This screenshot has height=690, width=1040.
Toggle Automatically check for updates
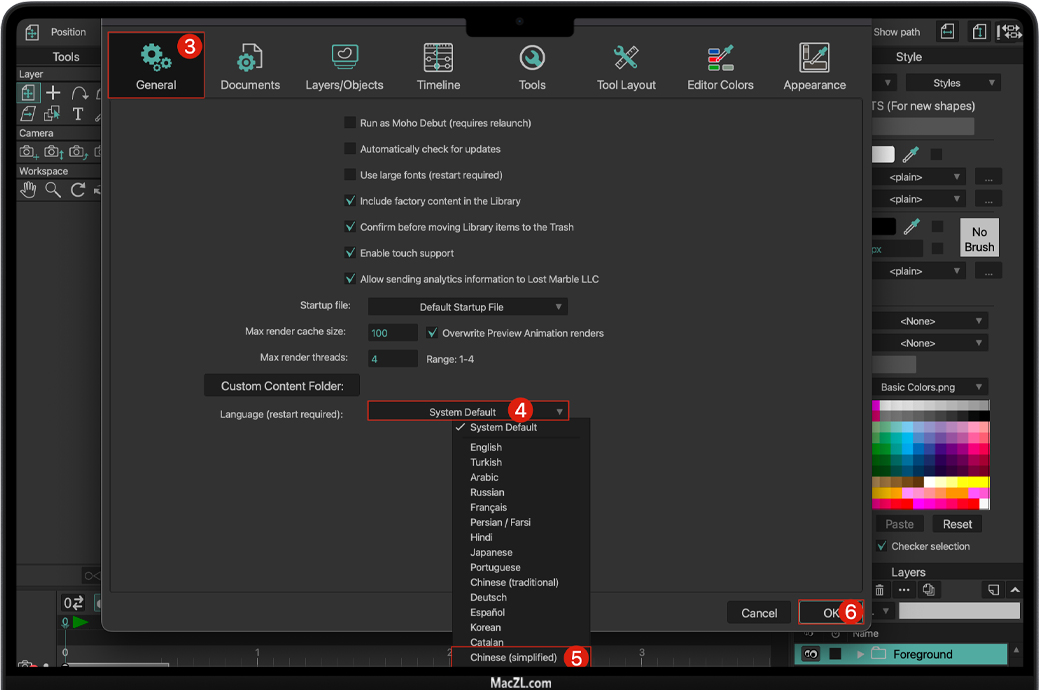(x=350, y=149)
